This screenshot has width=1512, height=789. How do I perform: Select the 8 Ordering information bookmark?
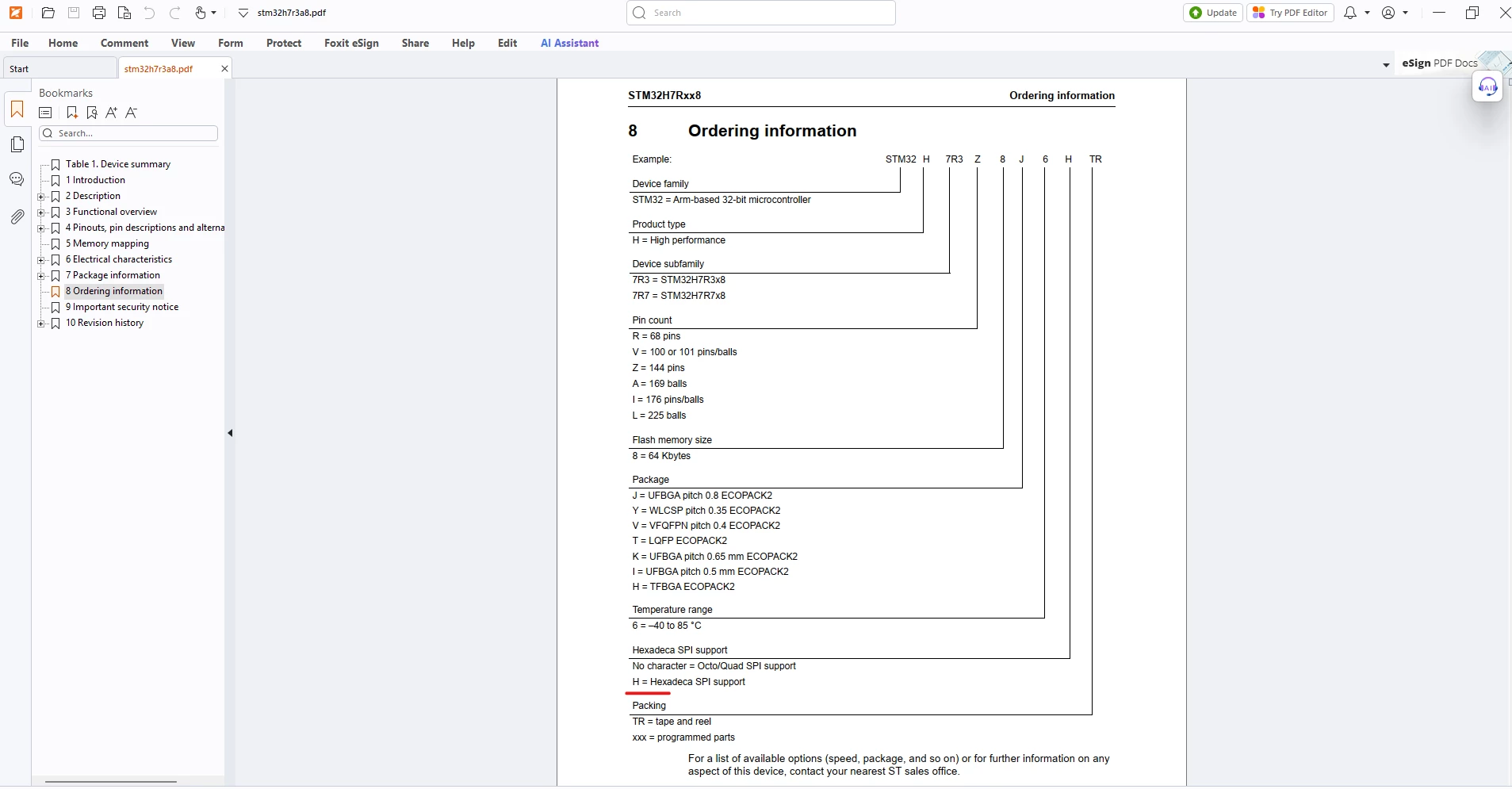coord(114,291)
